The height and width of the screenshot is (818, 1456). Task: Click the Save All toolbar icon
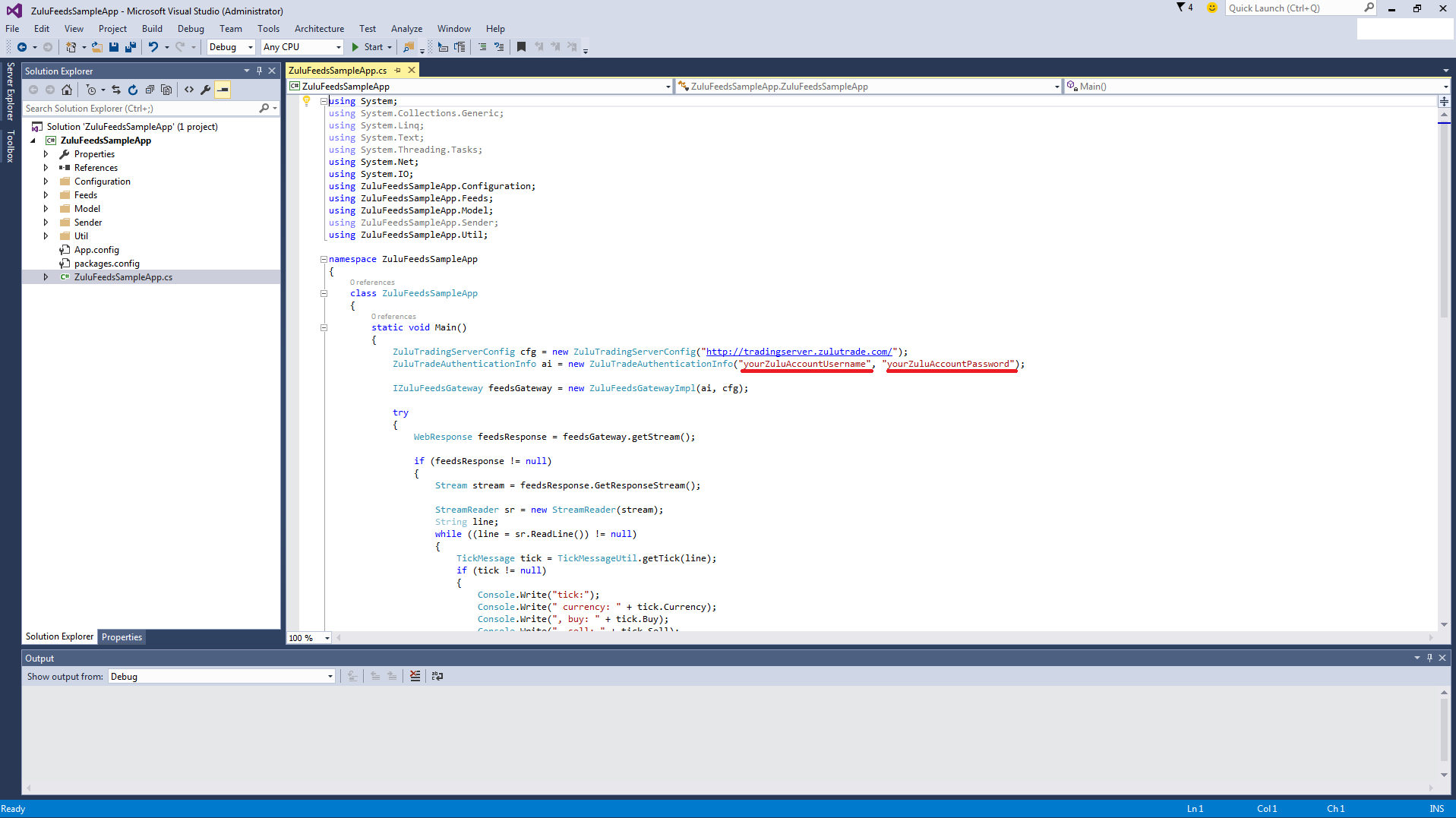pos(130,47)
